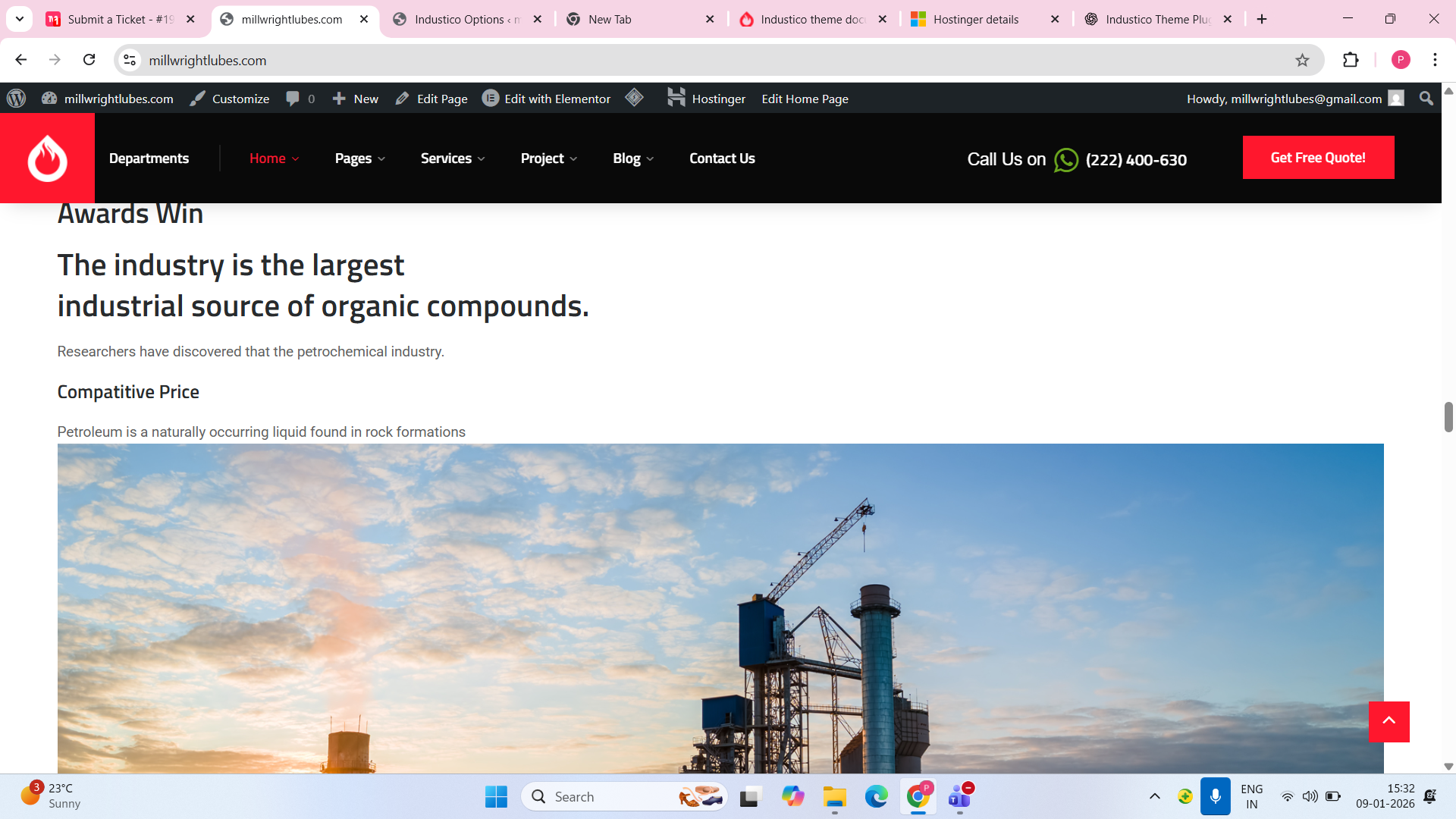Screen dimensions: 1456x819
Task: Switch to Industico Options tab
Action: coord(460,19)
